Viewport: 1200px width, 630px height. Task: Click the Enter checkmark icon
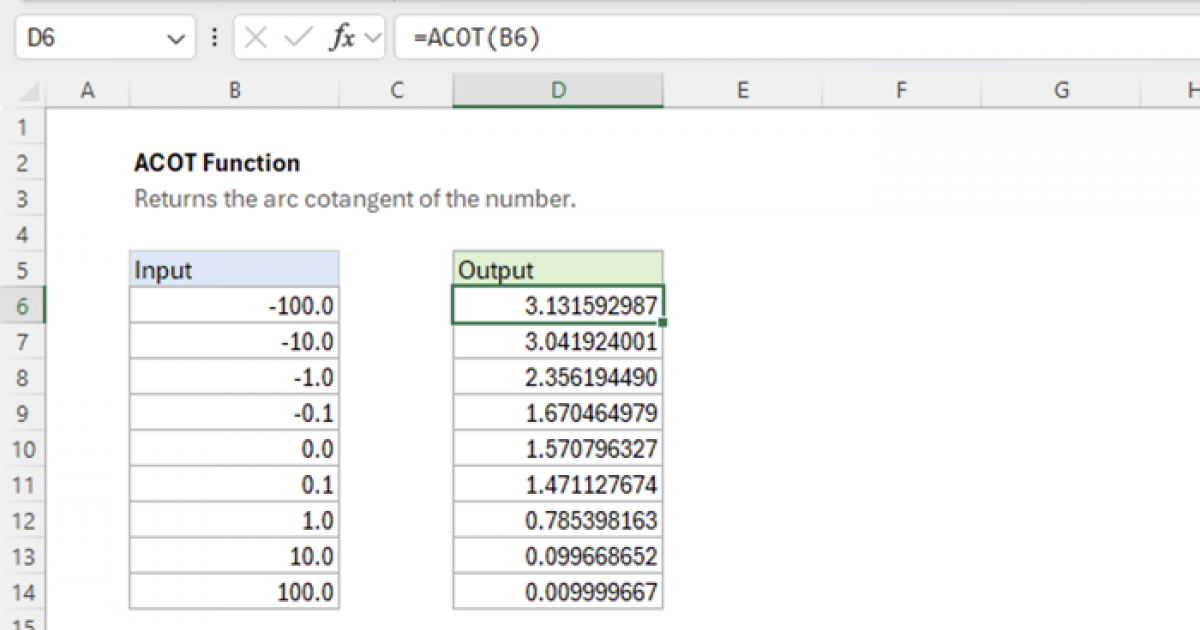click(x=296, y=38)
